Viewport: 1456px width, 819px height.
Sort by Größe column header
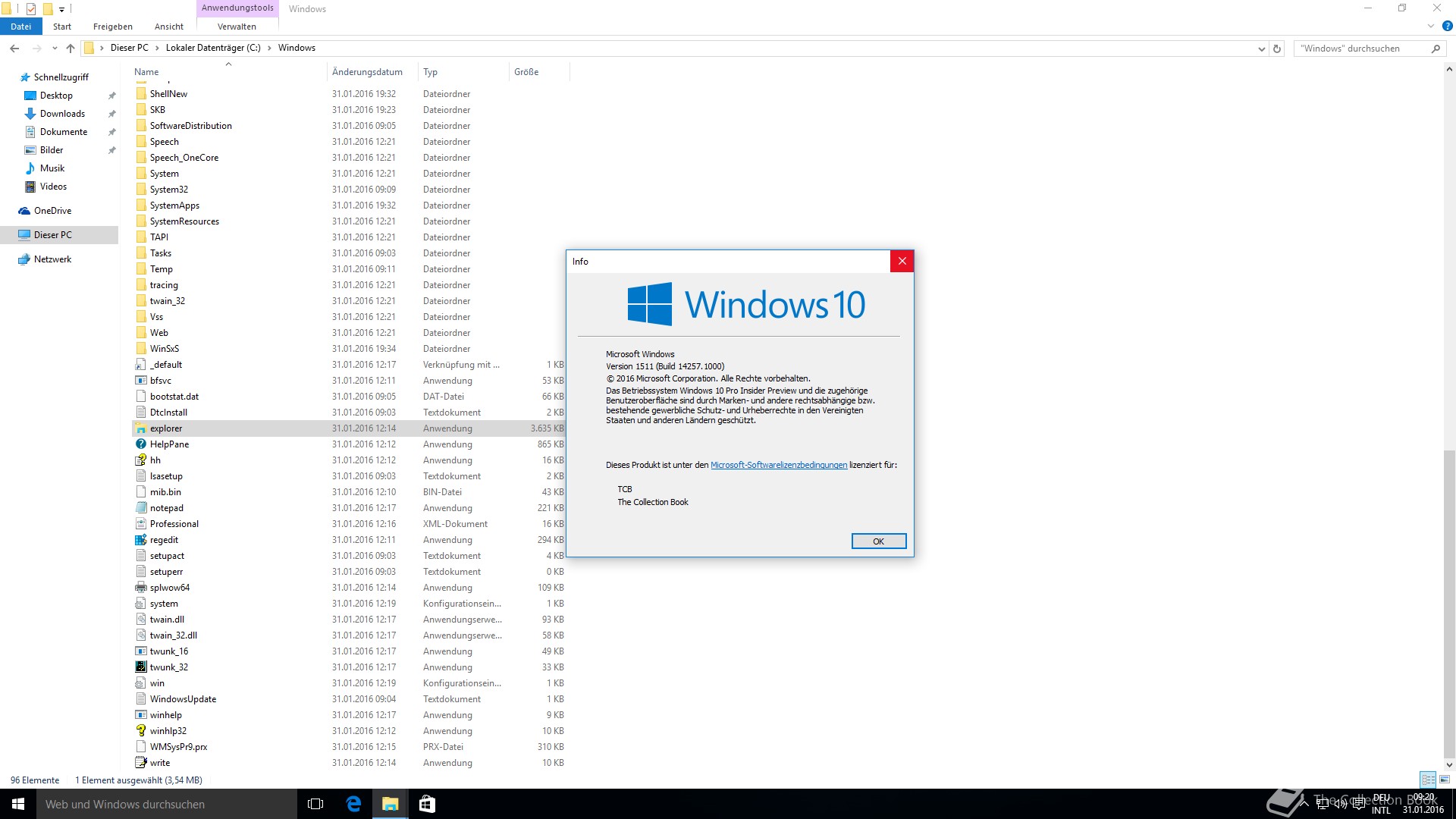coord(539,72)
